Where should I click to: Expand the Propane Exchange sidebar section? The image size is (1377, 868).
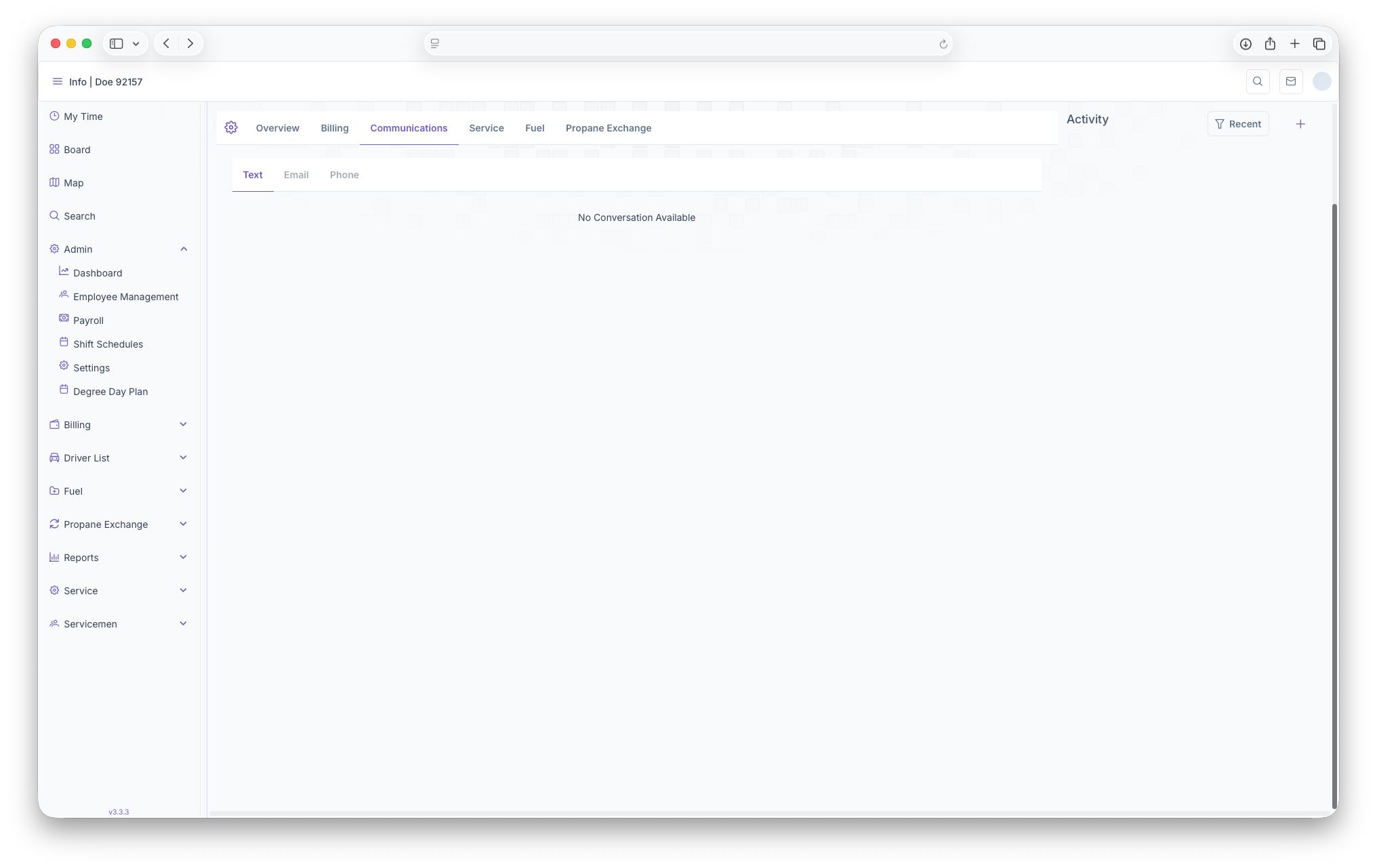click(183, 524)
